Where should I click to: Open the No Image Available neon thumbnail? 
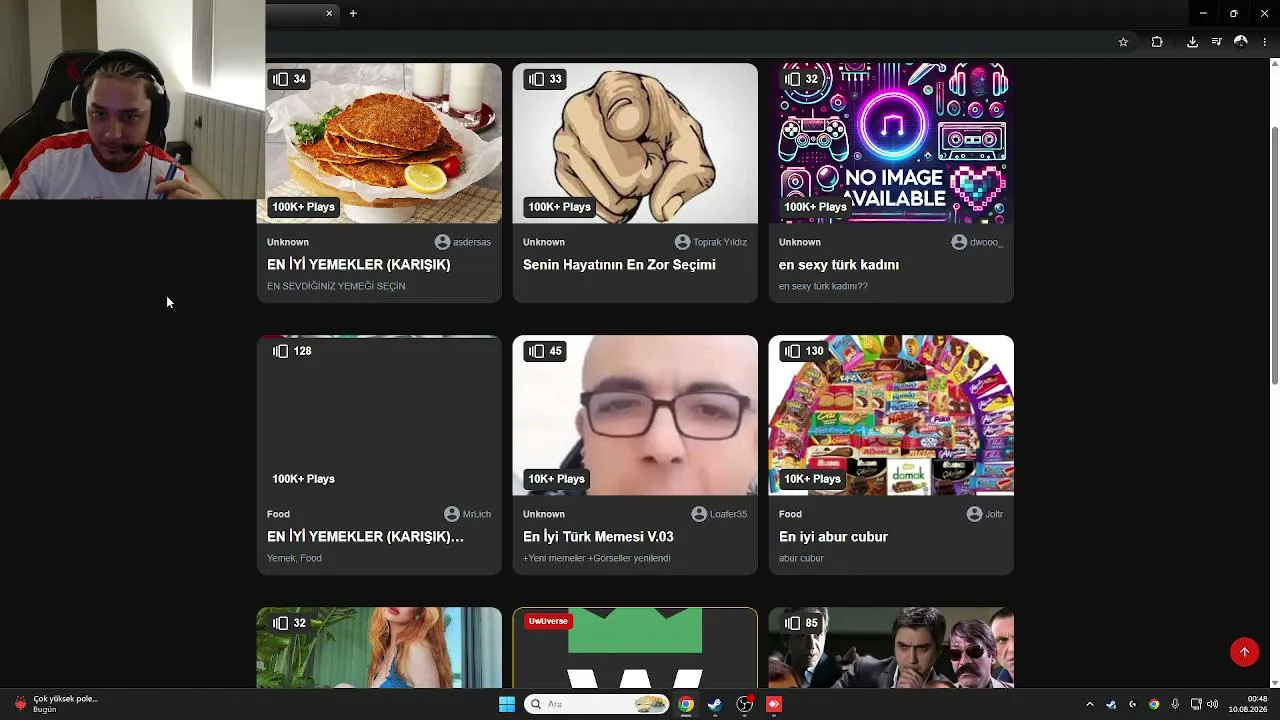[x=891, y=143]
